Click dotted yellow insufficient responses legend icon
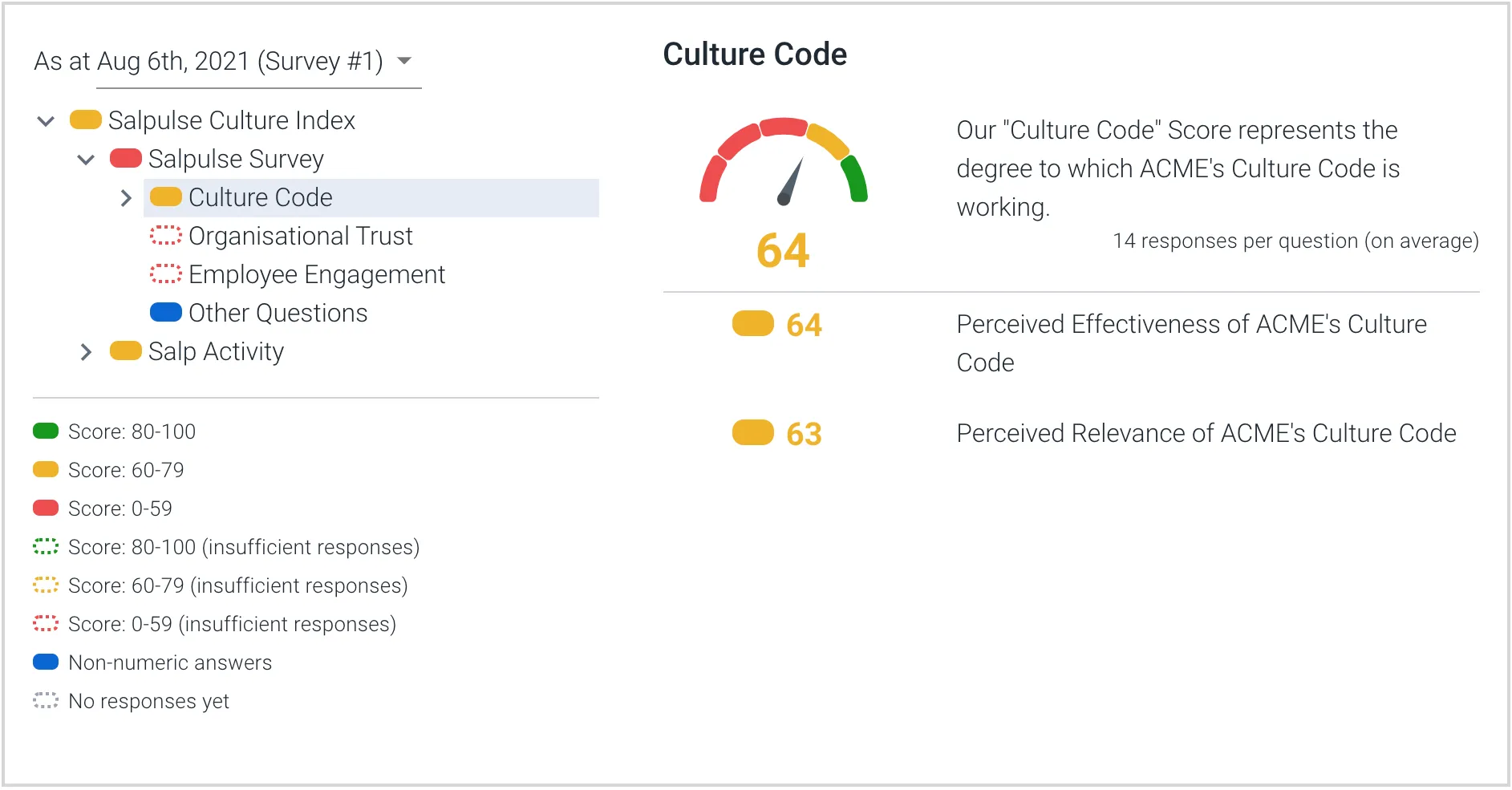1512x790 pixels. pyautogui.click(x=46, y=585)
